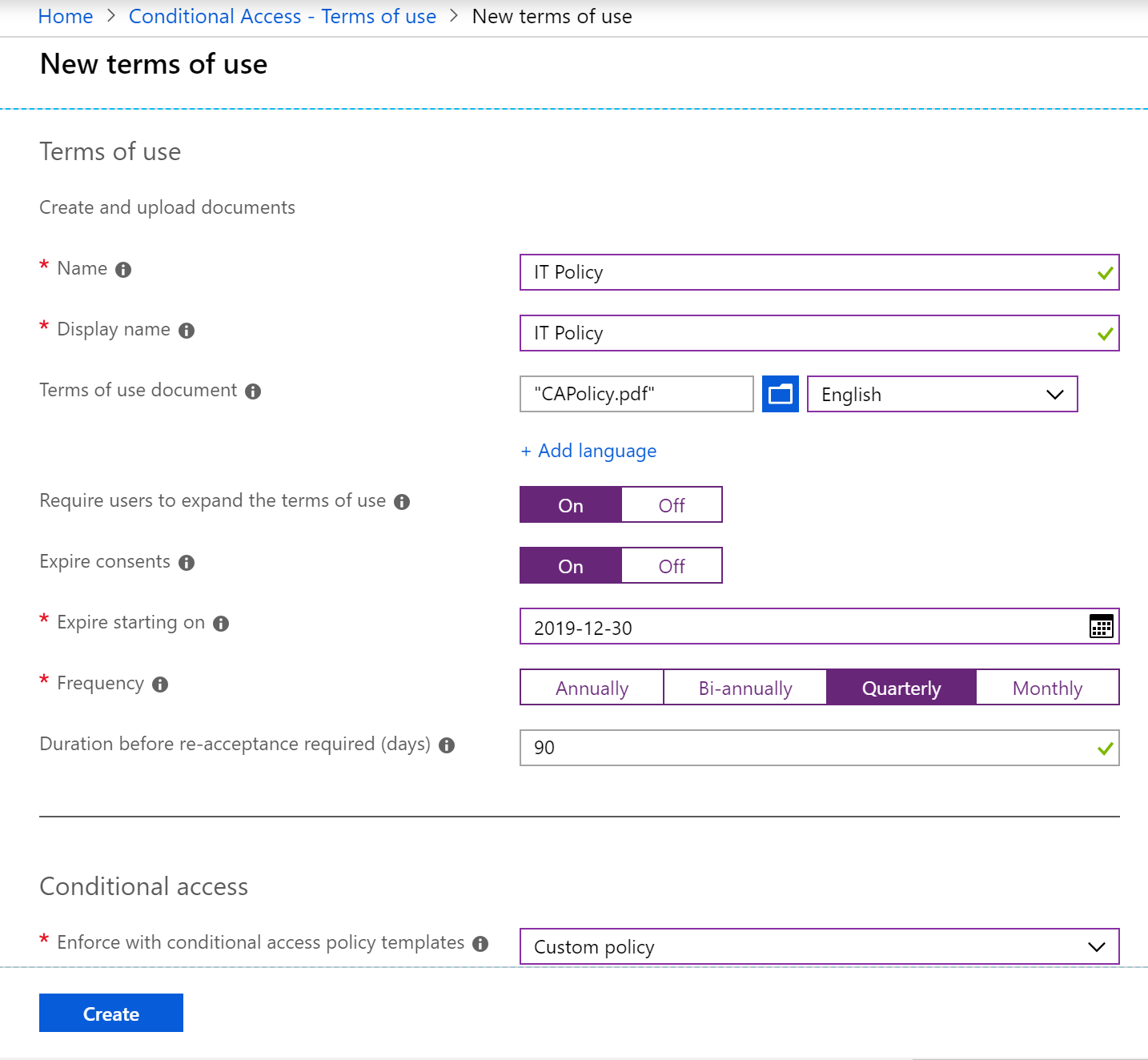This screenshot has width=1148, height=1060.
Task: Select Monthly frequency option
Action: pos(1046,688)
